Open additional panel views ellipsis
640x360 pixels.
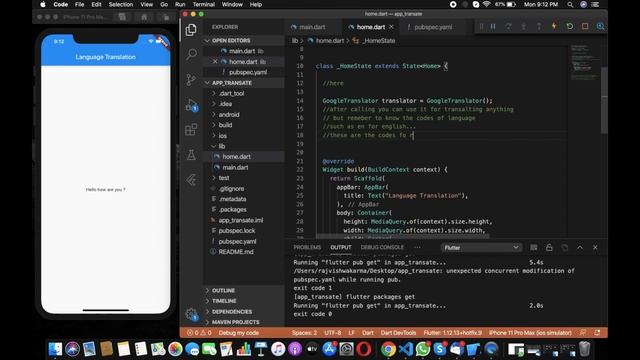tap(417, 247)
